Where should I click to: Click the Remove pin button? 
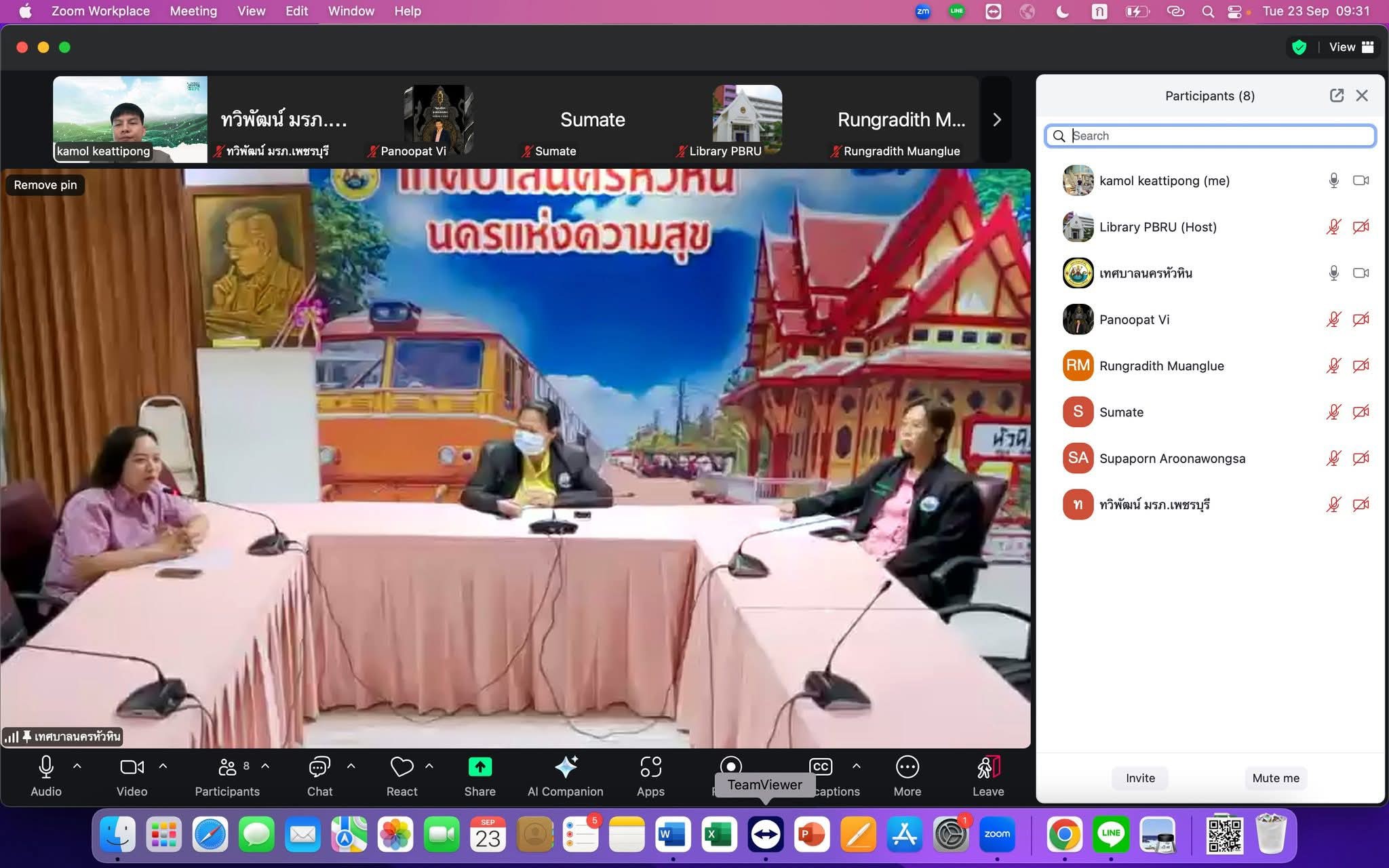(45, 185)
